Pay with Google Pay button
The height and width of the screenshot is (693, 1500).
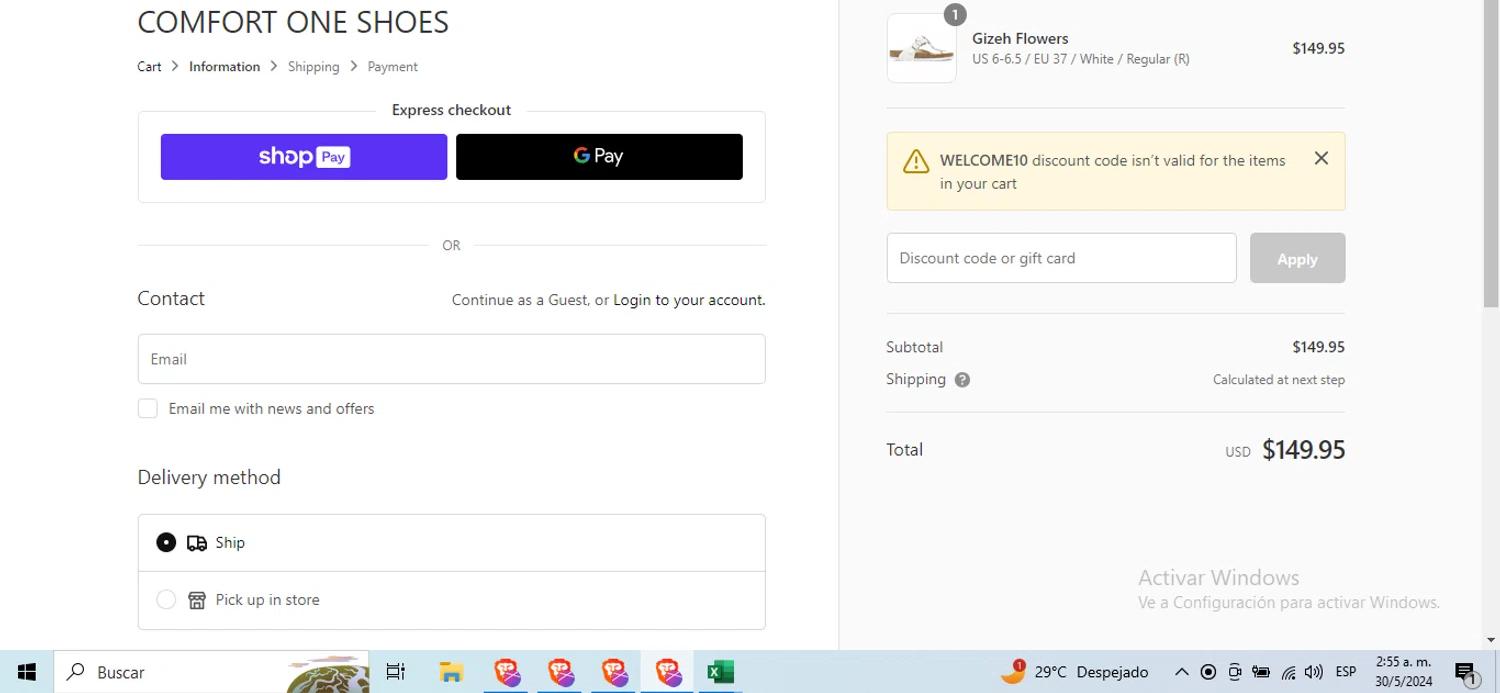pos(599,157)
